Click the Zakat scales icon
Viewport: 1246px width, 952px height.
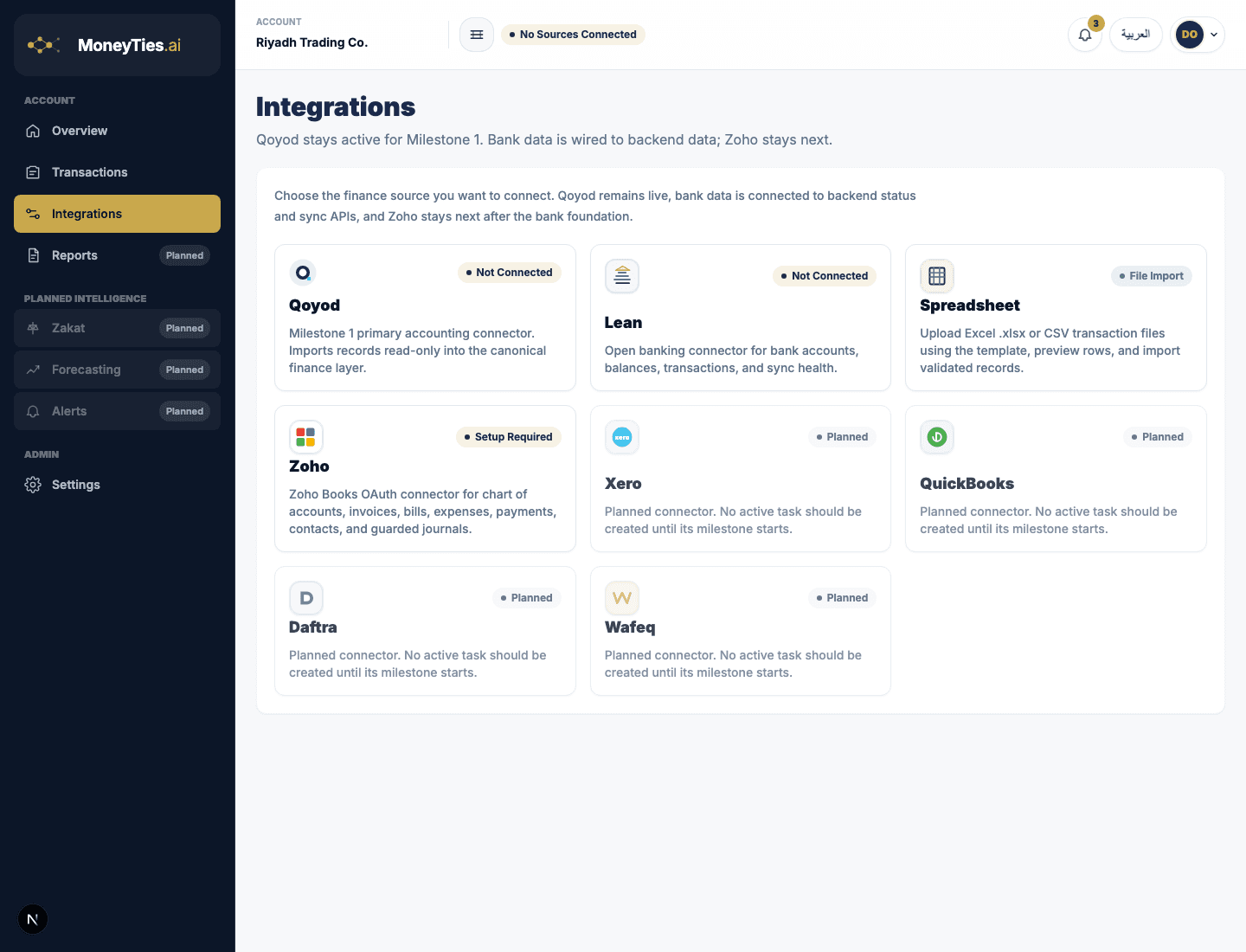(x=33, y=328)
